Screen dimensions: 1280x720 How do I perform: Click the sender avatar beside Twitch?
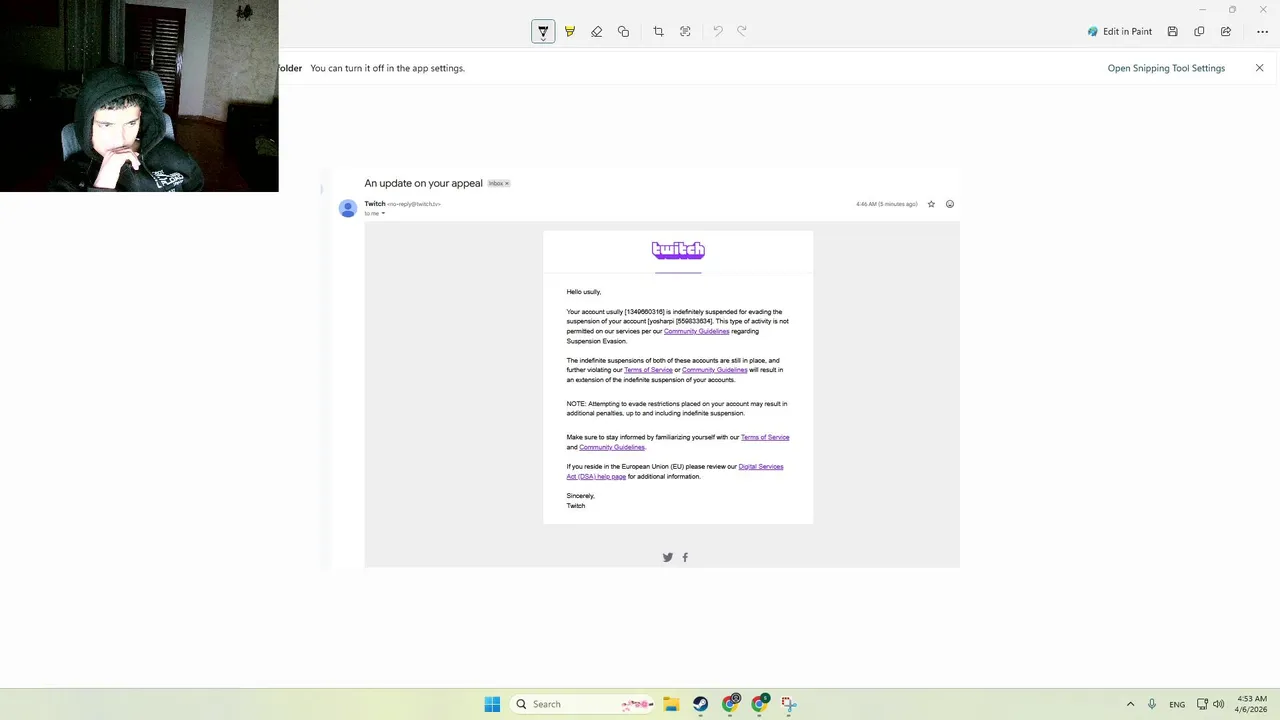(x=348, y=208)
